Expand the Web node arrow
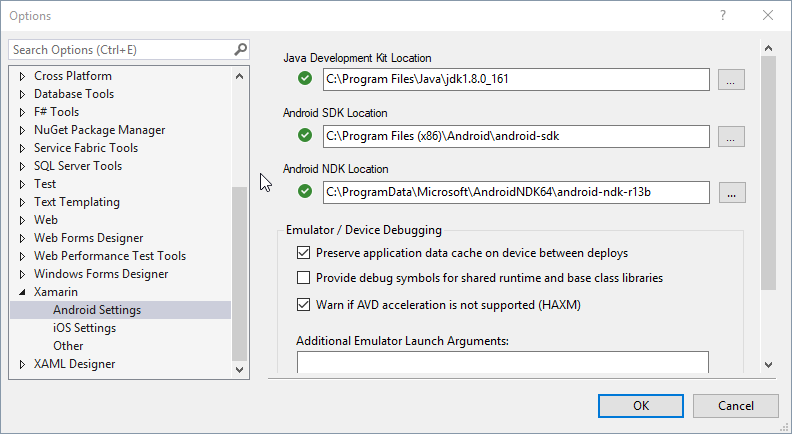This screenshot has width=792, height=434. coord(22,220)
